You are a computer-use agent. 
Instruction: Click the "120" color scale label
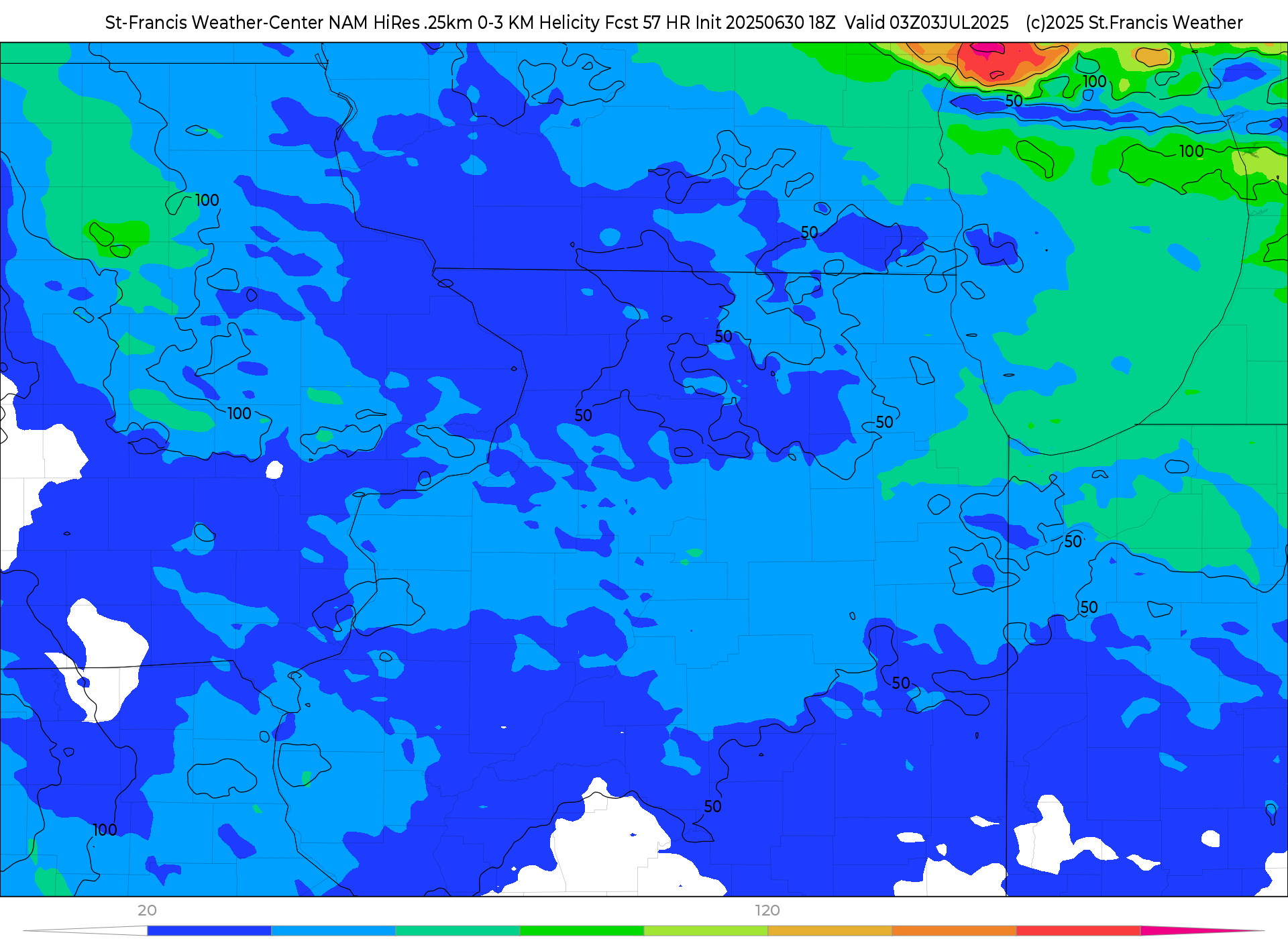point(767,911)
